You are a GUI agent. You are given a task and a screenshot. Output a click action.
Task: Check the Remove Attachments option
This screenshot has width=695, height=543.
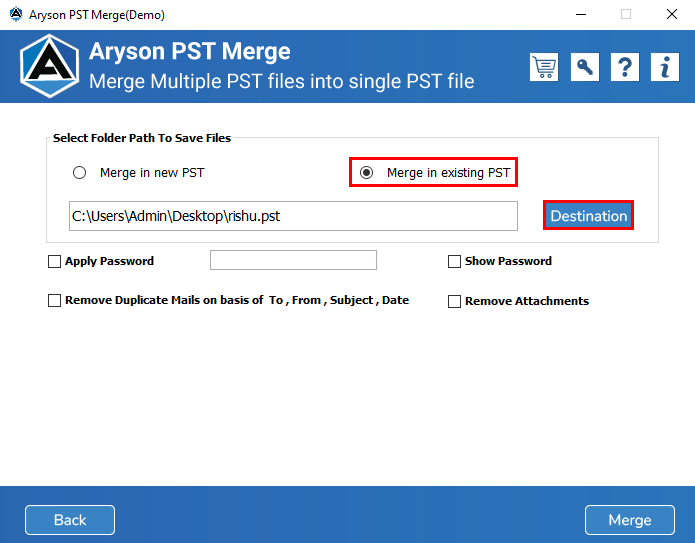454,301
